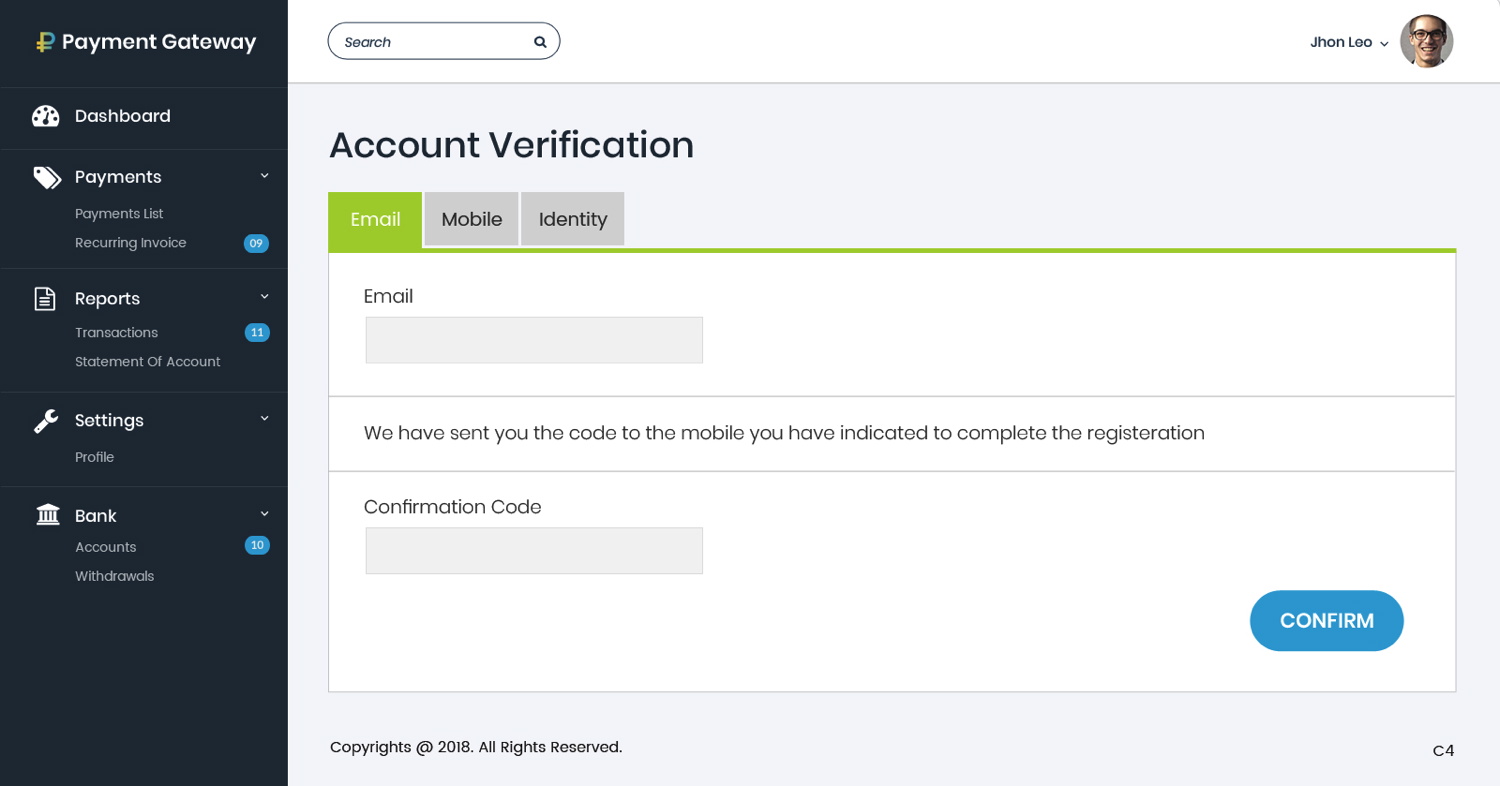Click the Bank building icon
Viewport: 1500px width, 786px height.
47,515
